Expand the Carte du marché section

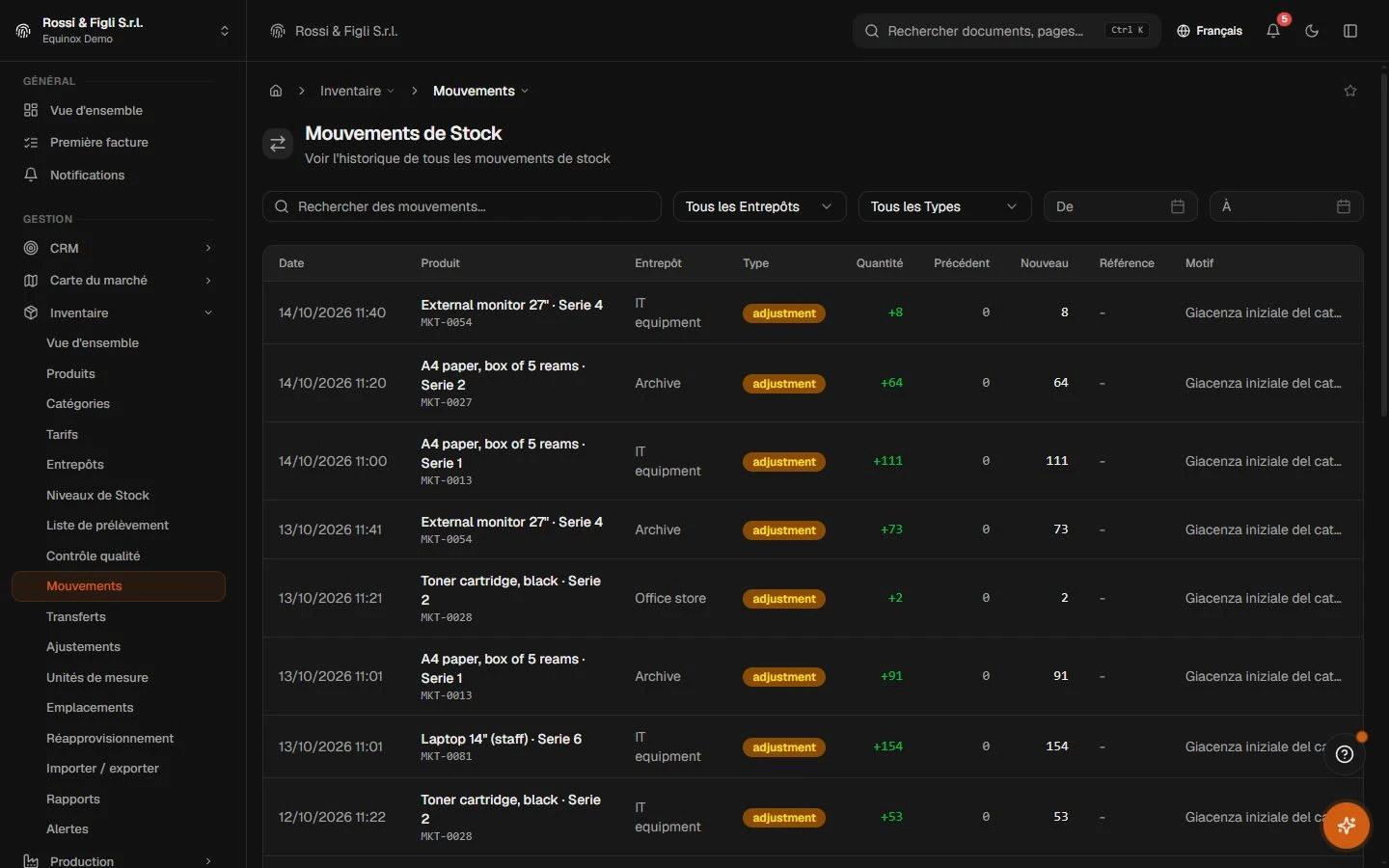tap(208, 280)
